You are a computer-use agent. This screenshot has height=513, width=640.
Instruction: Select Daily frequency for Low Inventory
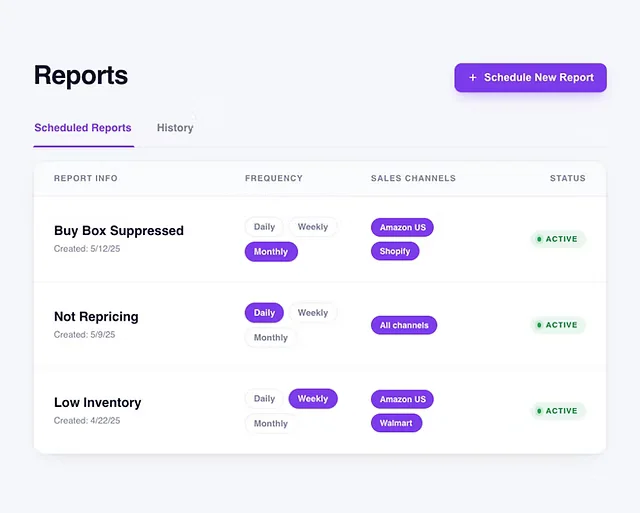pos(264,399)
